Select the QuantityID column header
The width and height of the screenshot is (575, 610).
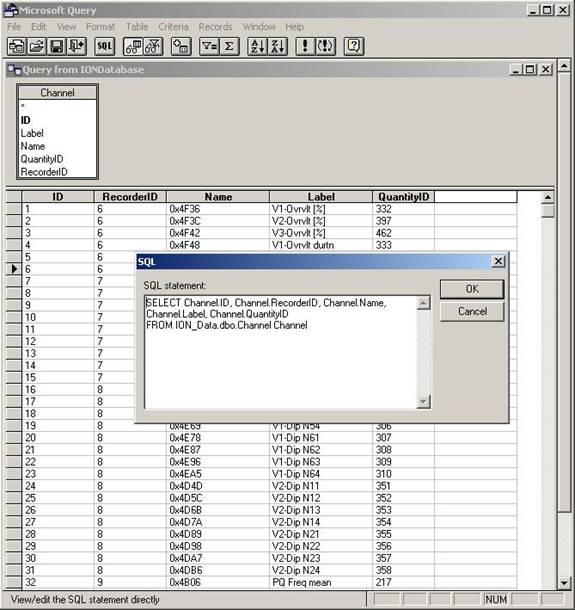pyautogui.click(x=403, y=197)
